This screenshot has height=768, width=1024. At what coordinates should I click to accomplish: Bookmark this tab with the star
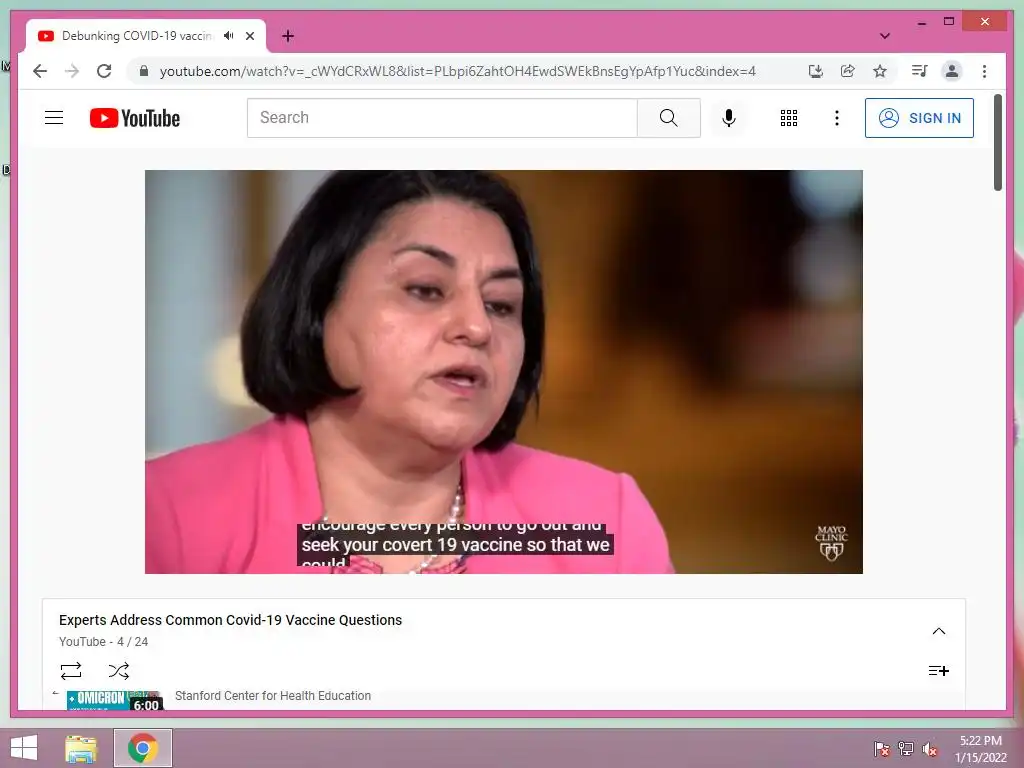(x=880, y=71)
